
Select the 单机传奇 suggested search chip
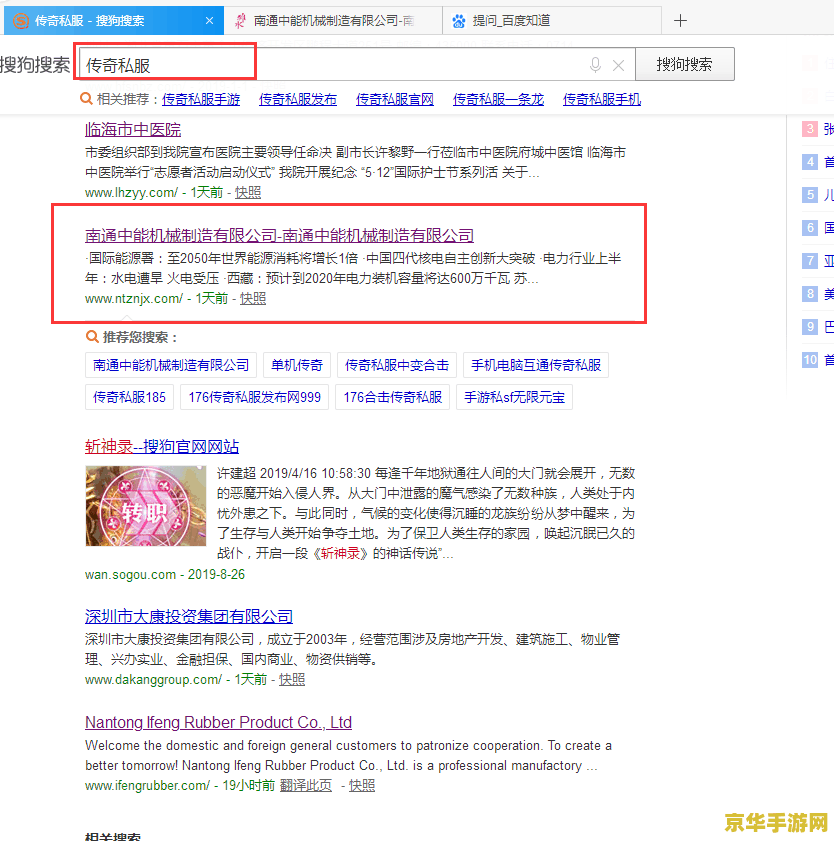[297, 365]
